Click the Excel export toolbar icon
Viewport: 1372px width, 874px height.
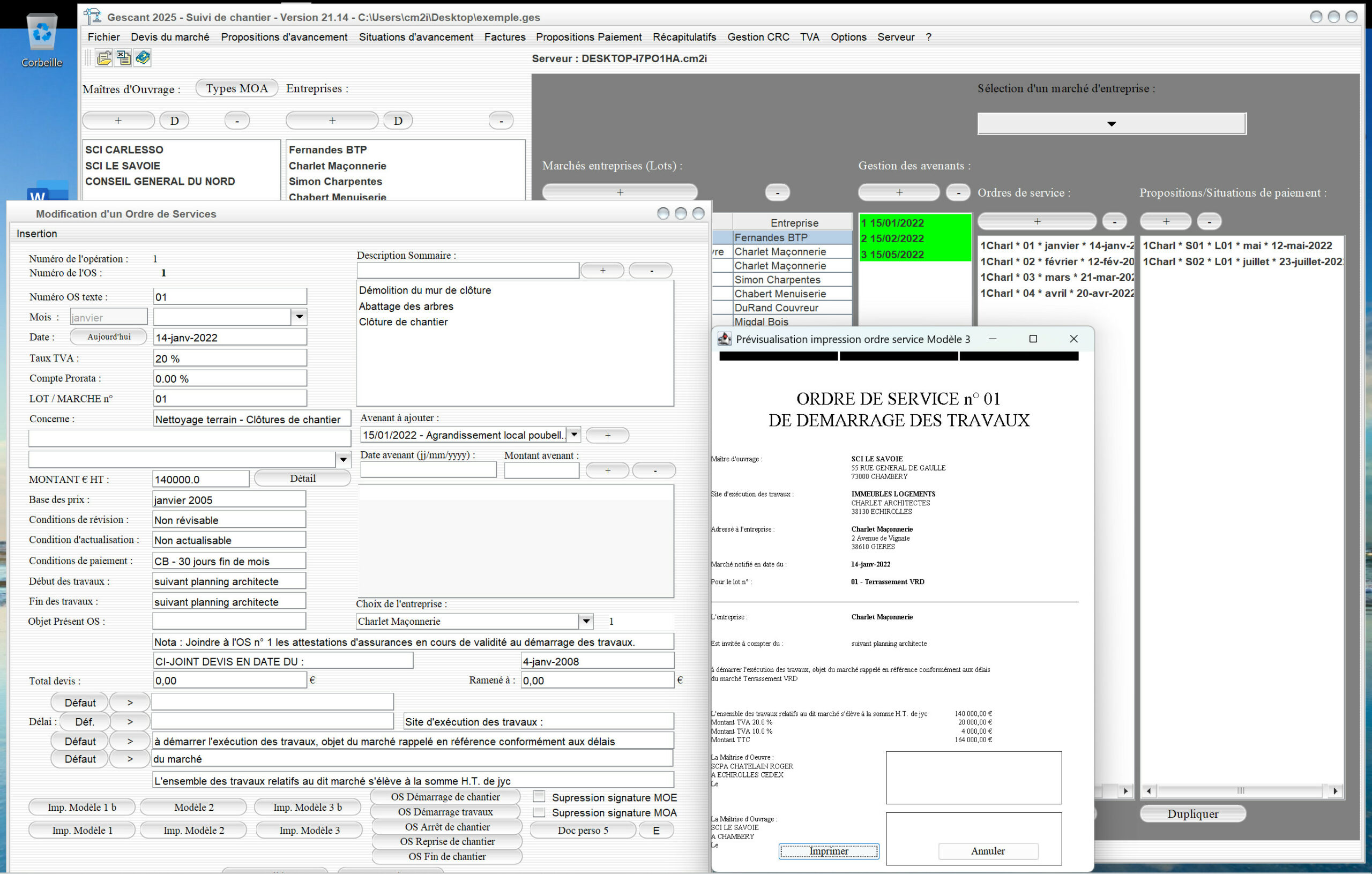point(123,58)
